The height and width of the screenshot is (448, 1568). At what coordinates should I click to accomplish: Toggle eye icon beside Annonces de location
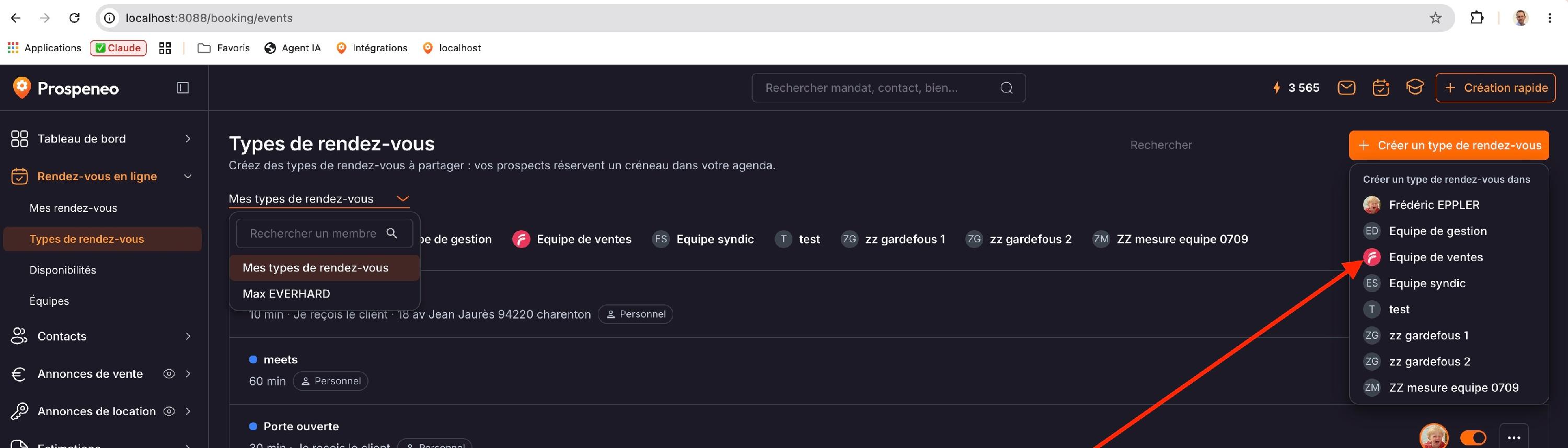169,411
